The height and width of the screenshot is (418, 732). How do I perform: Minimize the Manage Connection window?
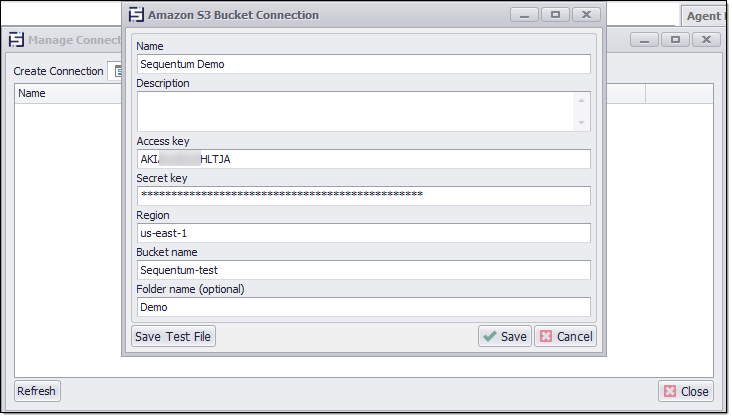point(646,40)
